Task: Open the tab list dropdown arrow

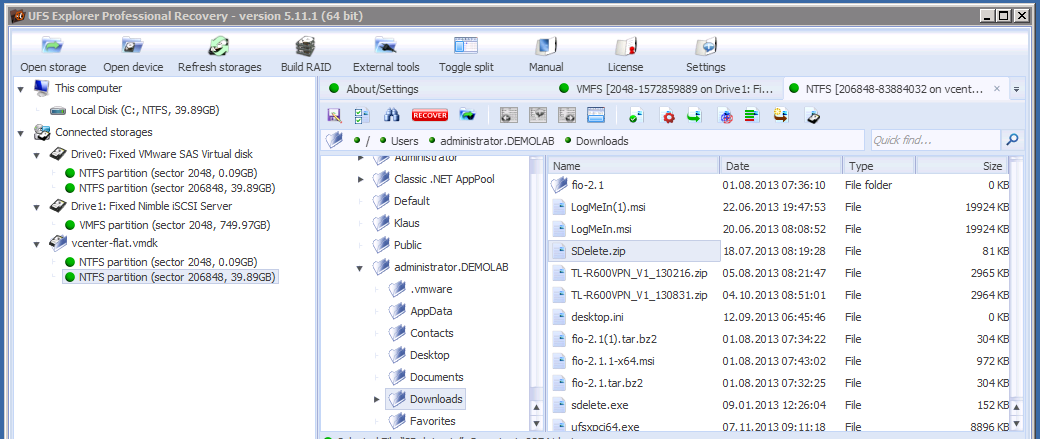Action: pos(1017,89)
